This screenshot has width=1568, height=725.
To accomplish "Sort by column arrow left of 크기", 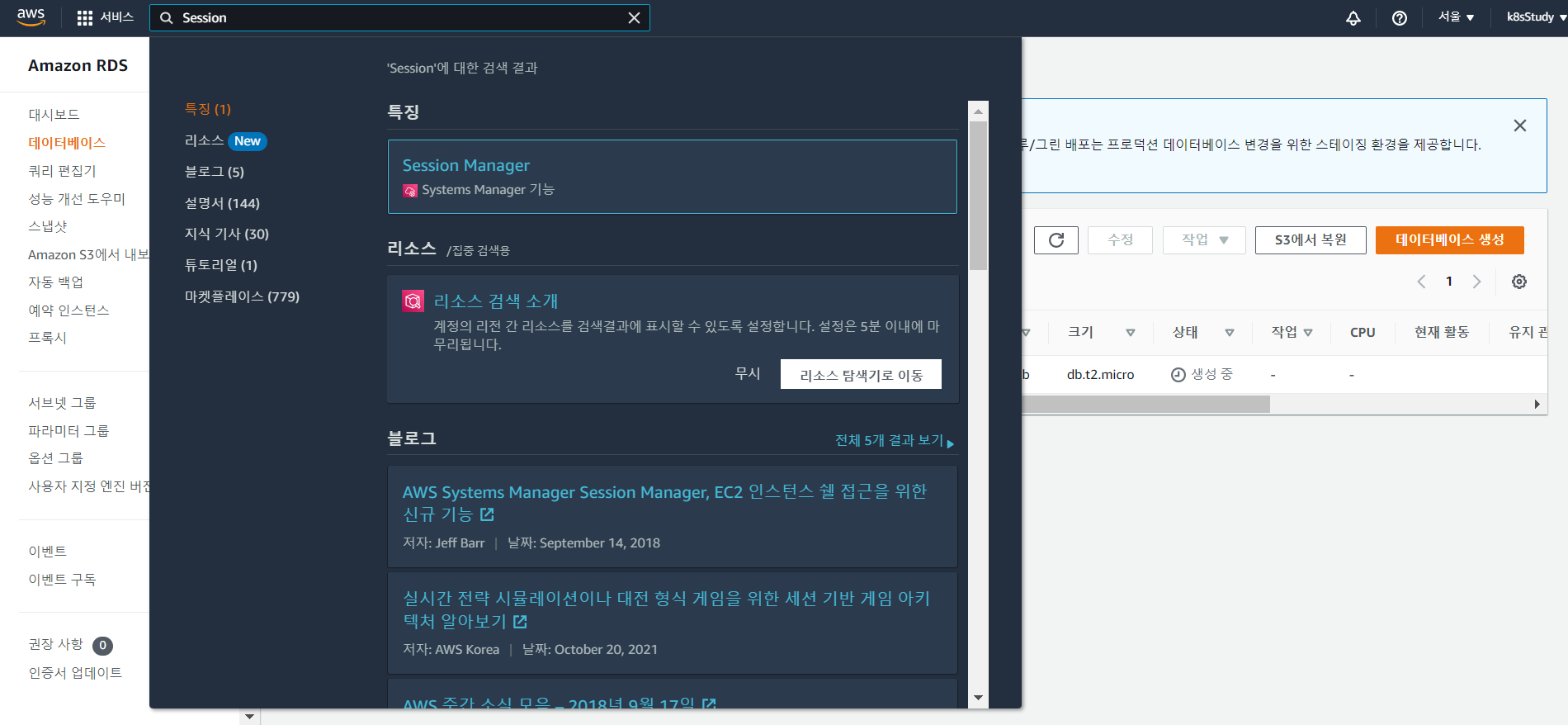I will click(x=1027, y=333).
